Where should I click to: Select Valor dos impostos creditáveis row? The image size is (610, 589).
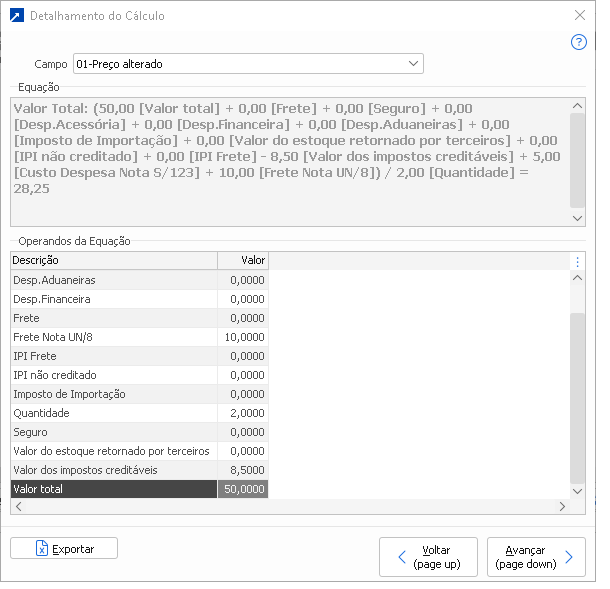click(139, 470)
